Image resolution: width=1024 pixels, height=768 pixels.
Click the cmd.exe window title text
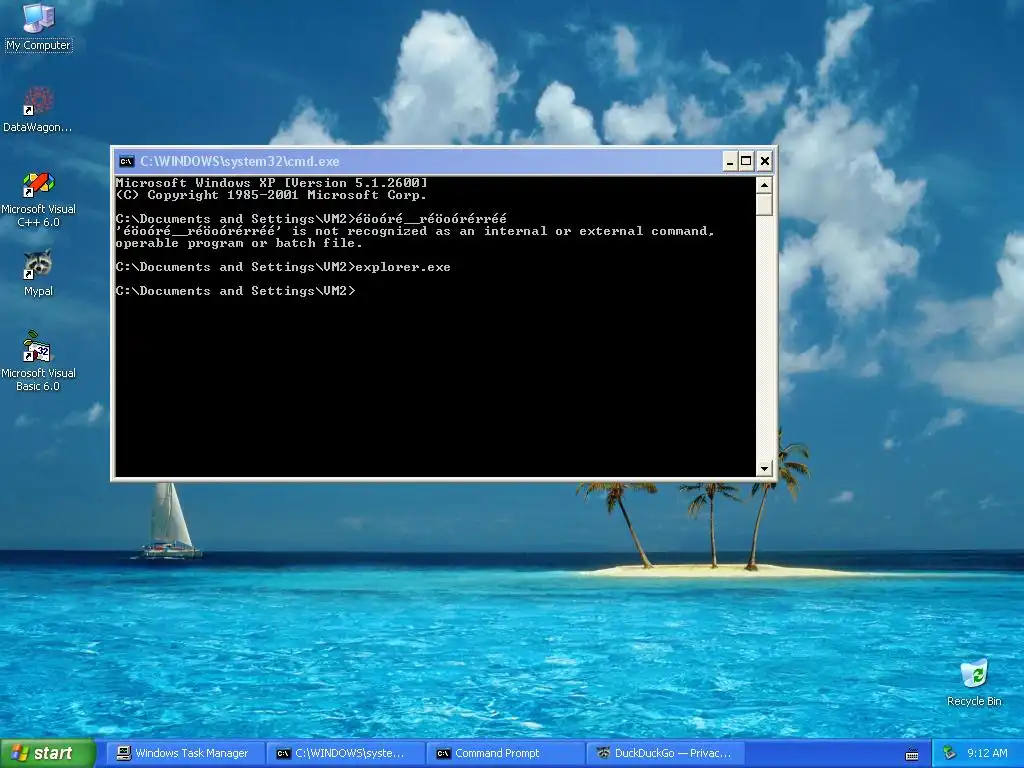pos(240,161)
